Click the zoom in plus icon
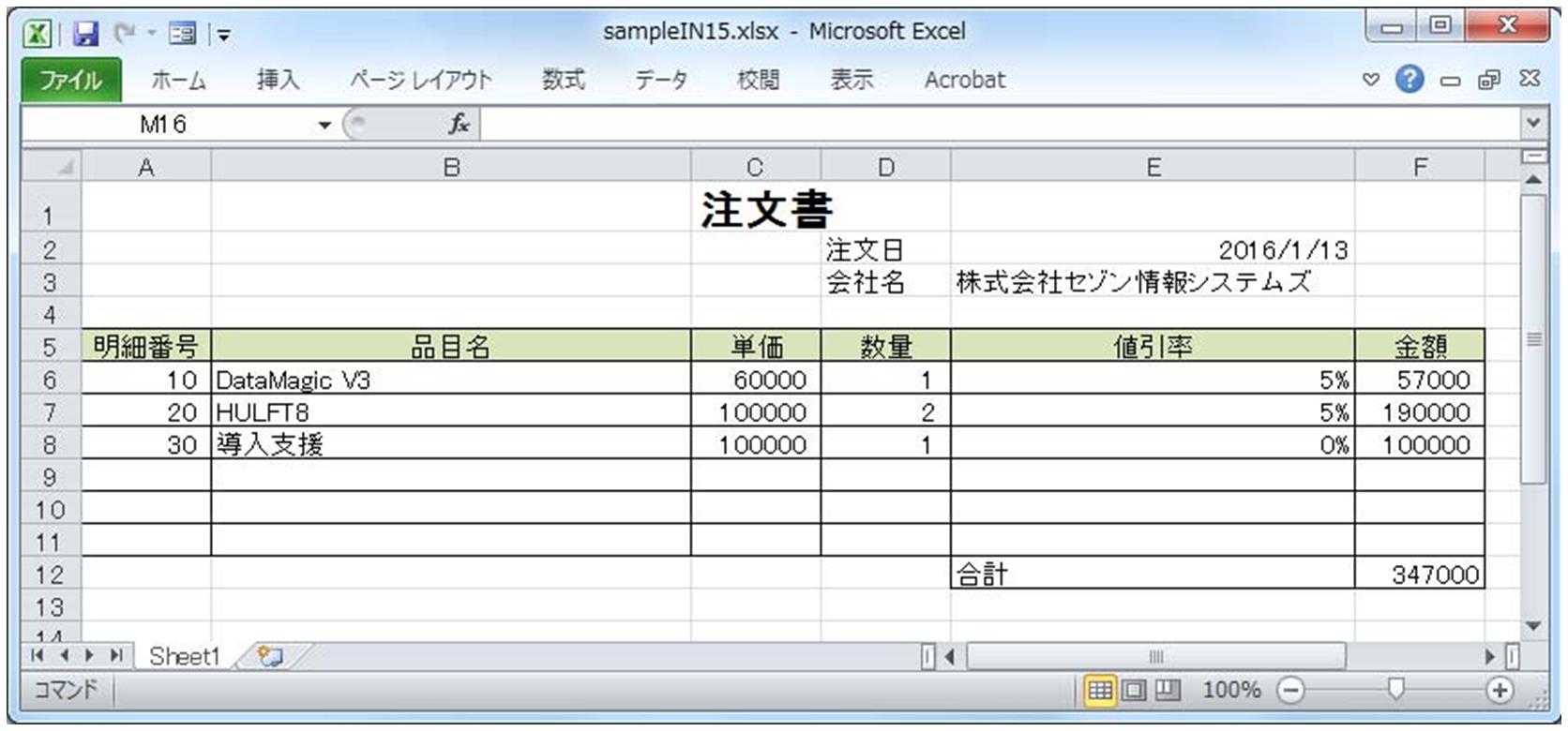 (1500, 691)
